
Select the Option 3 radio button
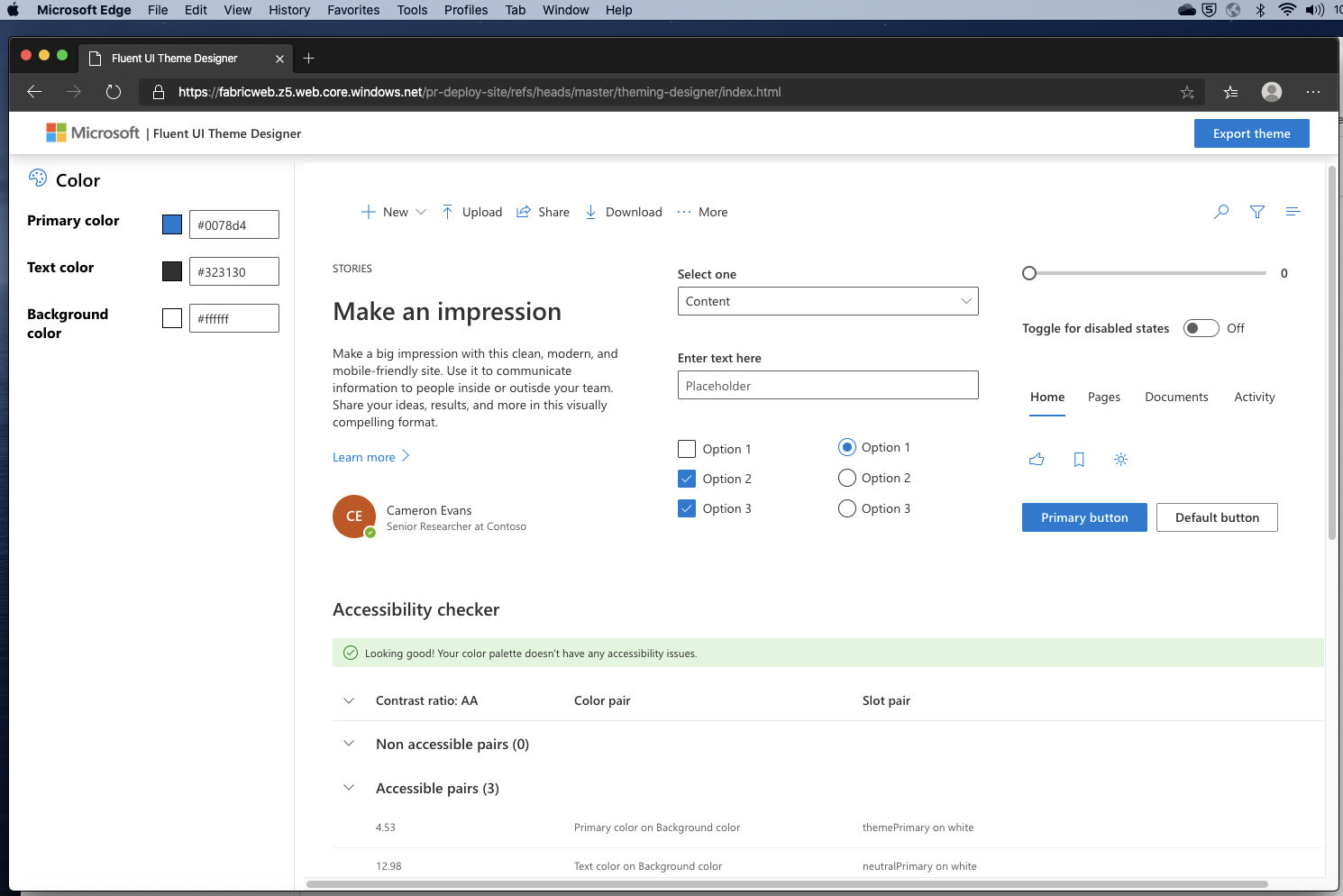click(x=846, y=507)
